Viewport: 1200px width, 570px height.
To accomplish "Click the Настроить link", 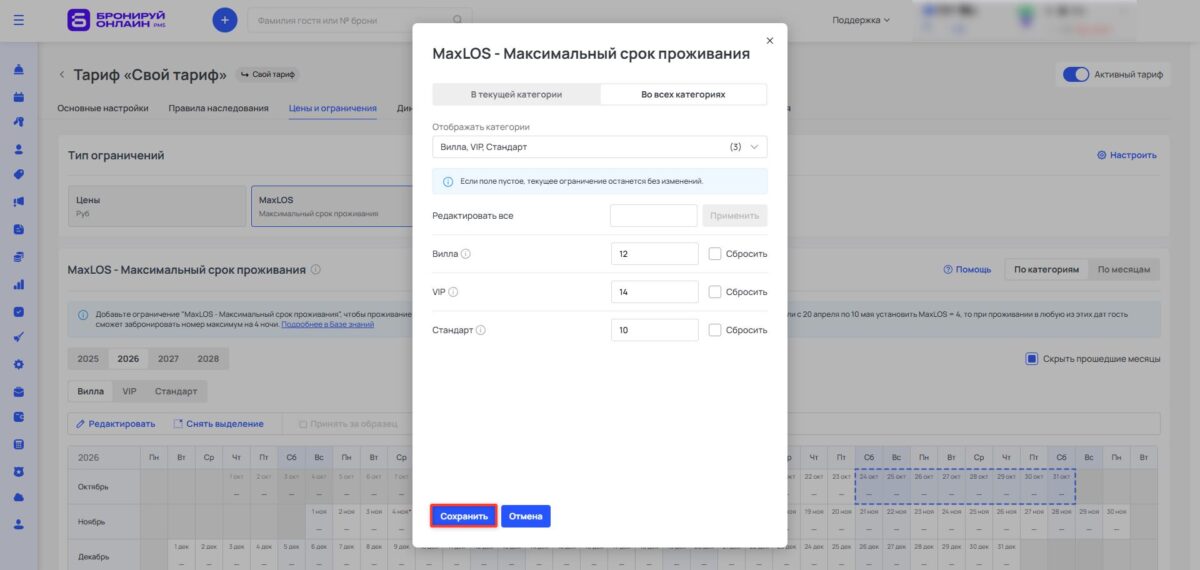I will coord(1126,155).
